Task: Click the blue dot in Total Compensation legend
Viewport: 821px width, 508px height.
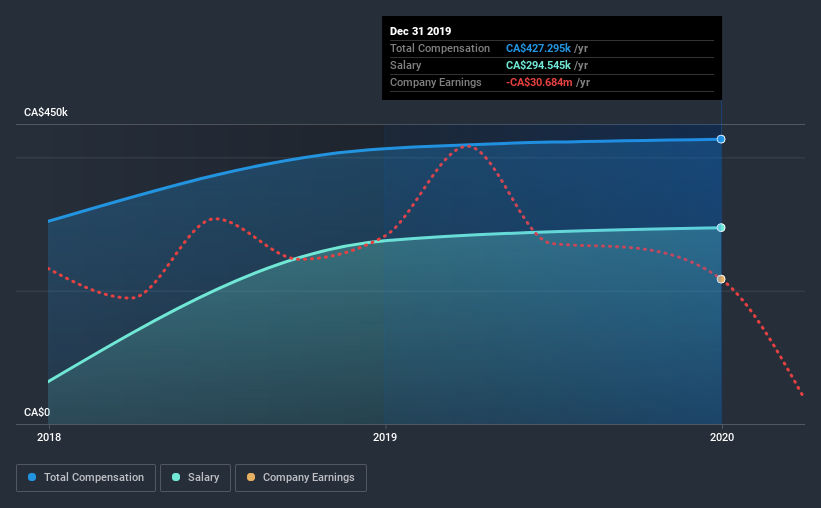Action: [32, 477]
